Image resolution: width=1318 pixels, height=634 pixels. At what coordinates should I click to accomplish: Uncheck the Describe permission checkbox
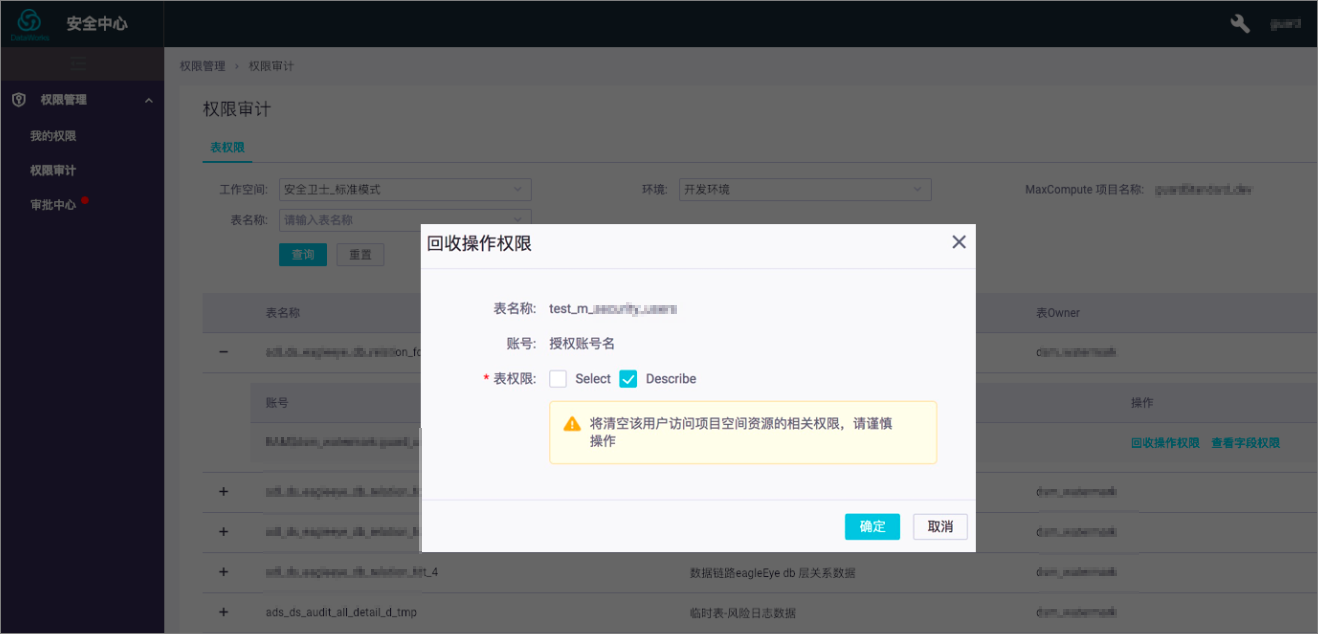pos(628,379)
